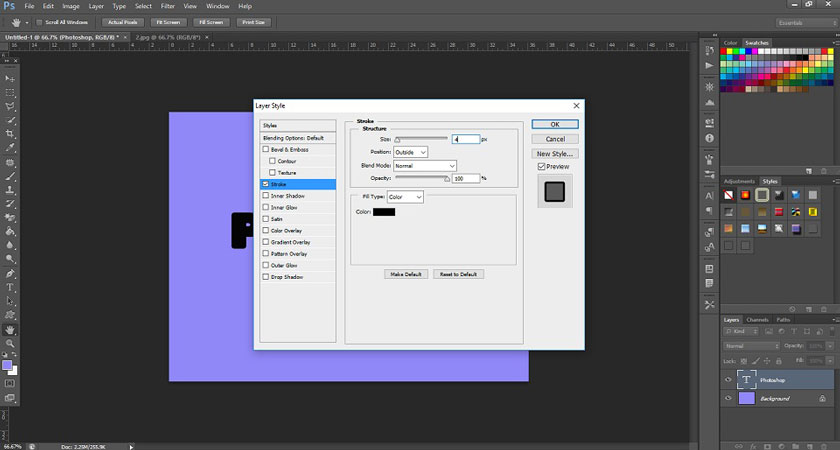Image resolution: width=840 pixels, height=450 pixels.
Task: Select the Pen tool
Action: click(x=10, y=273)
